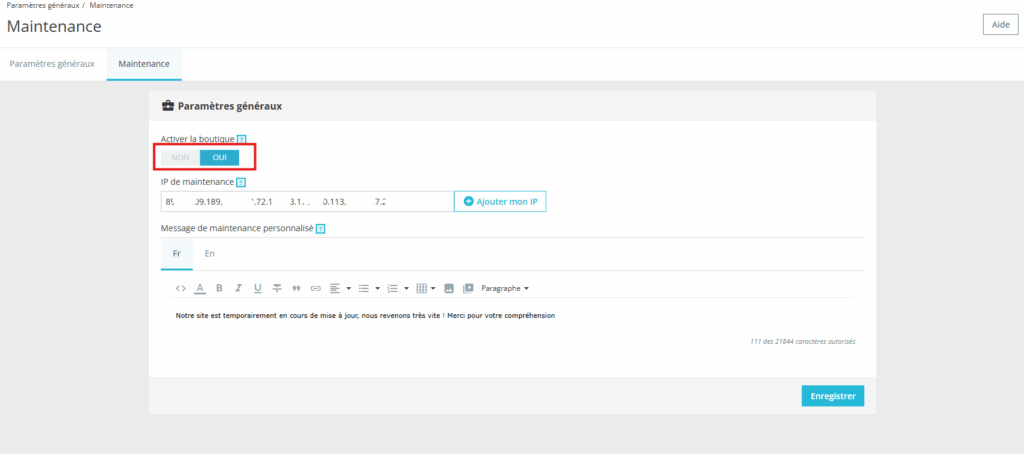Insert a blockquote

[296, 288]
